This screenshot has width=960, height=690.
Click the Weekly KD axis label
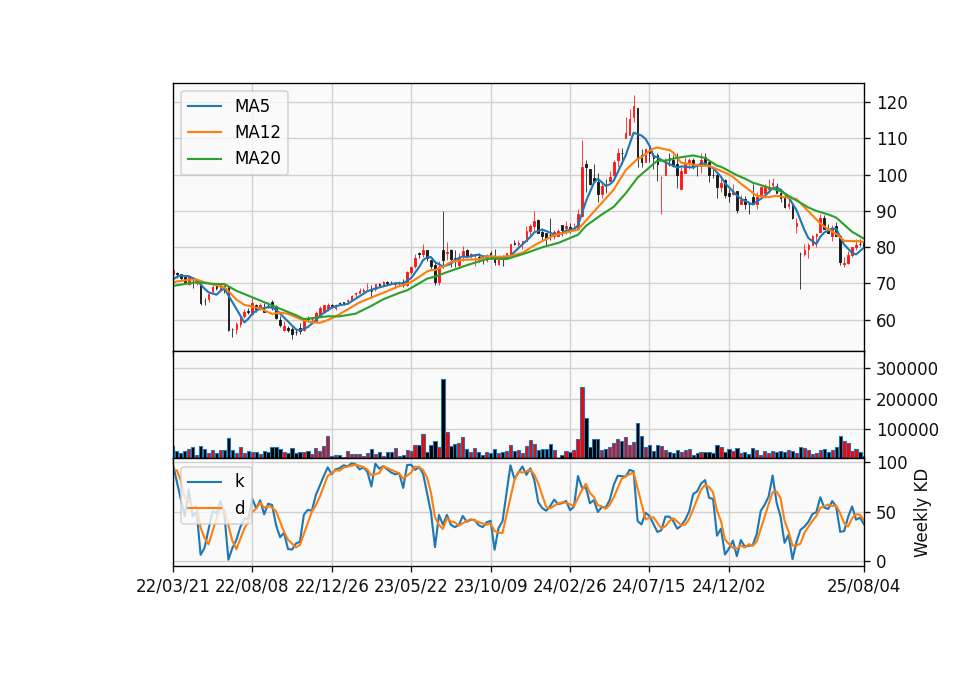(x=921, y=513)
